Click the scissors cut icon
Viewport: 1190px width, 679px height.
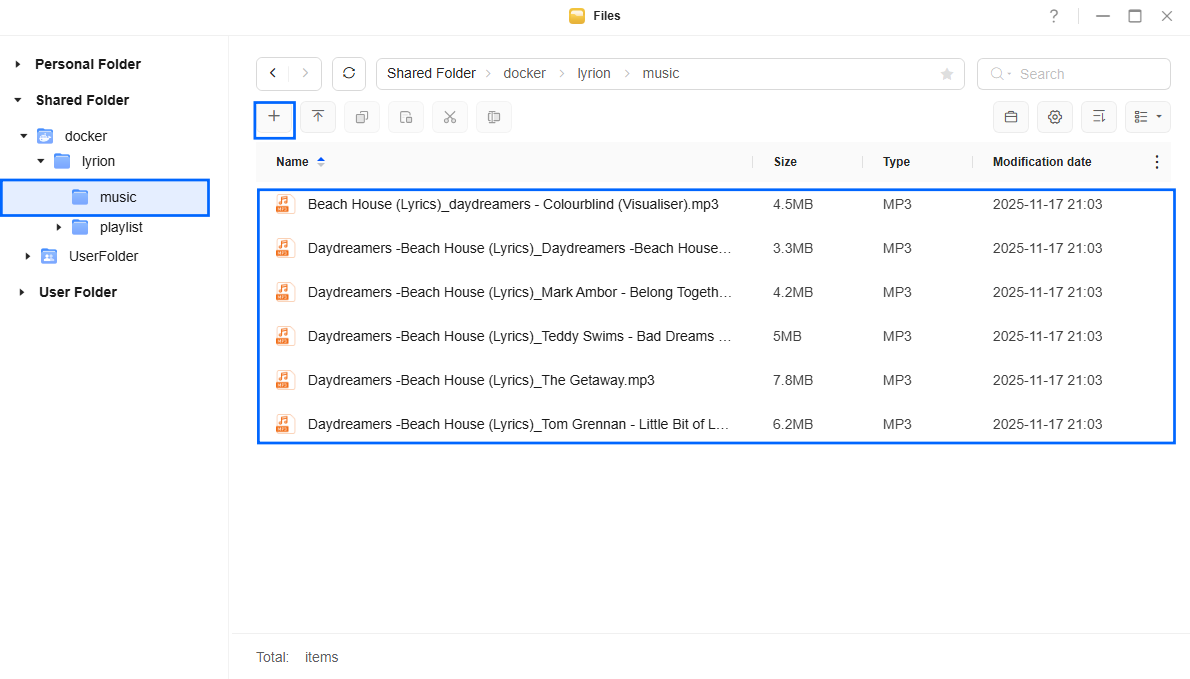pos(450,117)
